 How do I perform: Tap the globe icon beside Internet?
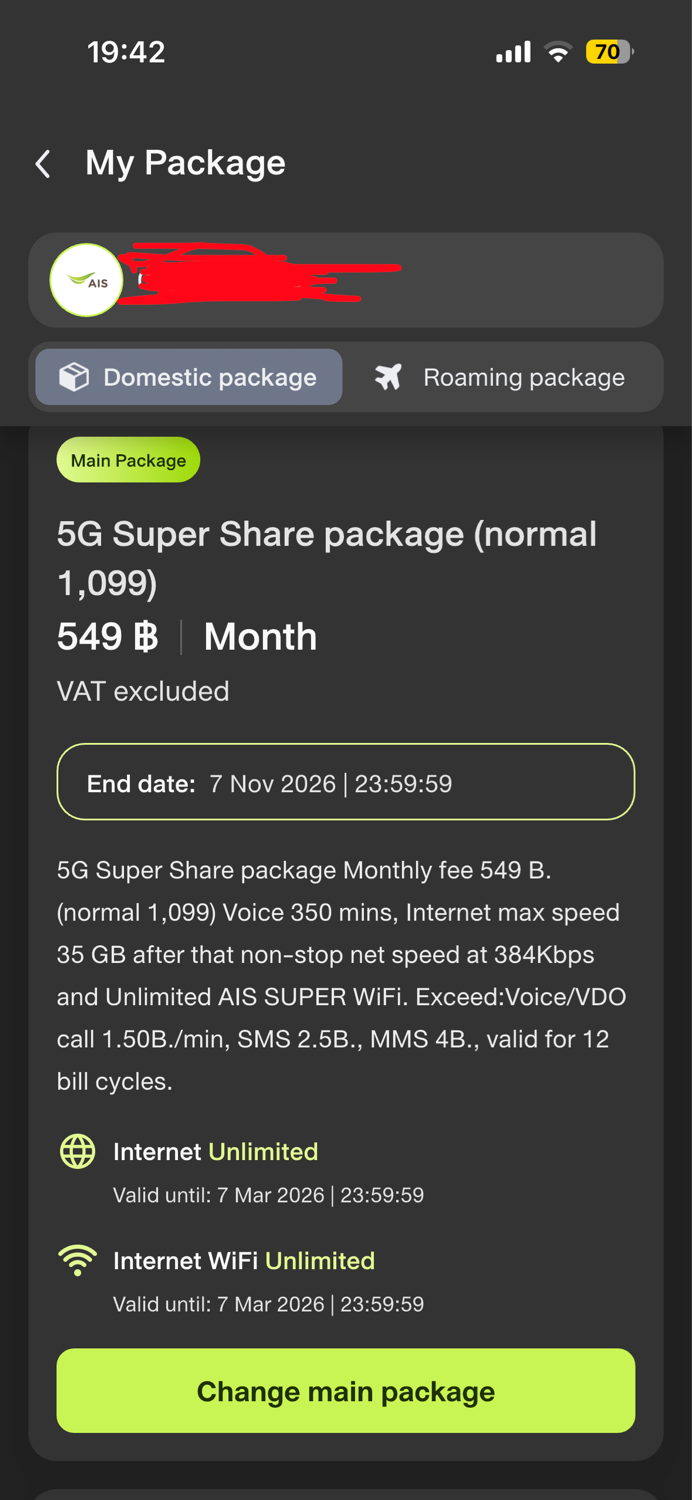[x=78, y=1152]
